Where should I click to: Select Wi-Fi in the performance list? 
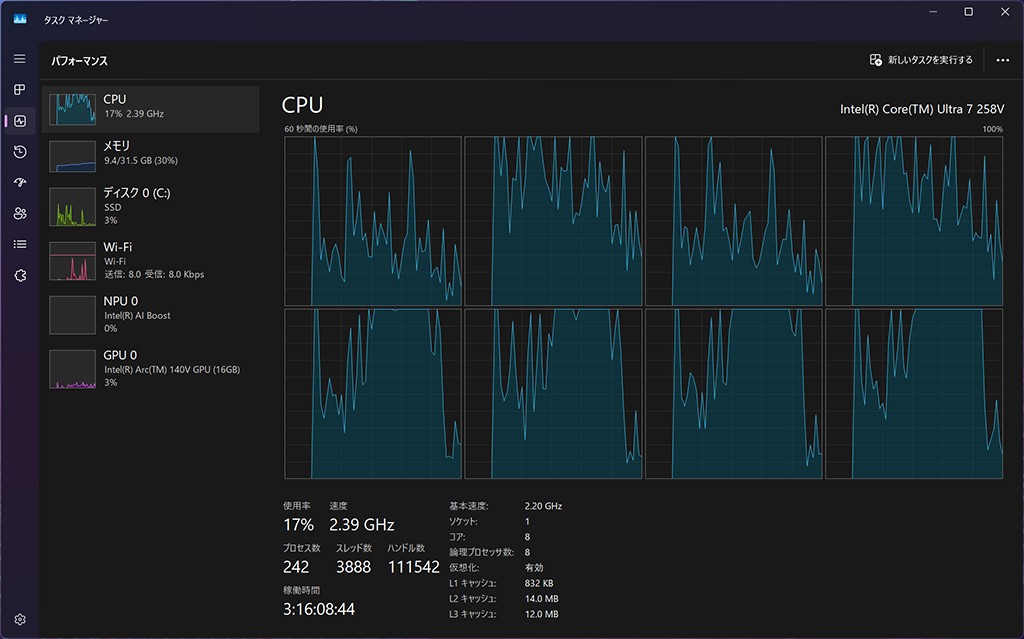click(150, 260)
